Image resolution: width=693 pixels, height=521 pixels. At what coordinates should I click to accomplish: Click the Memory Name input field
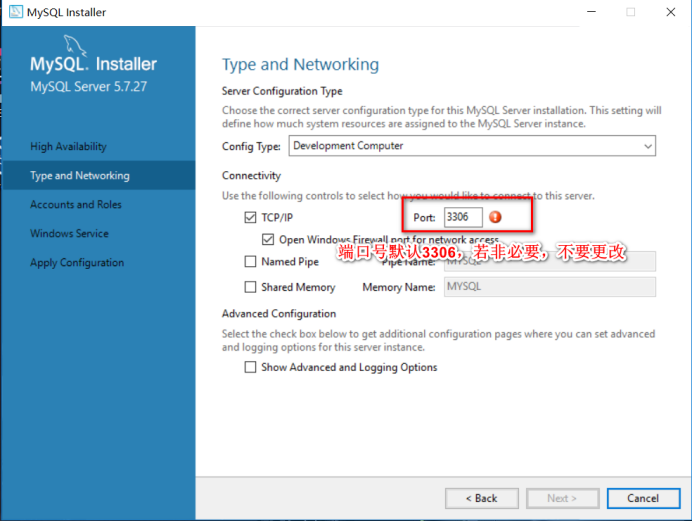point(550,287)
